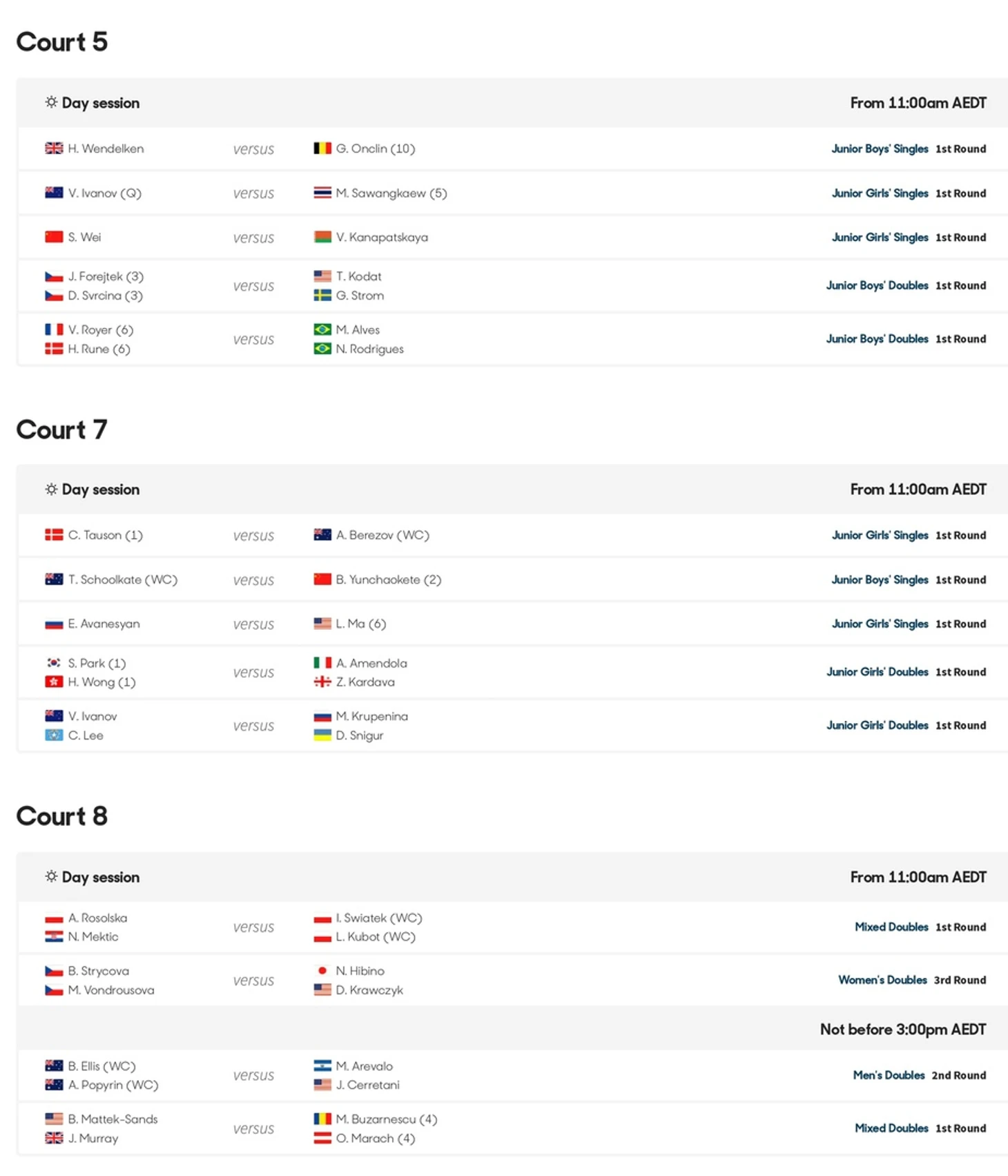Click the Japanese flag next to N. Hibino

[x=322, y=971]
